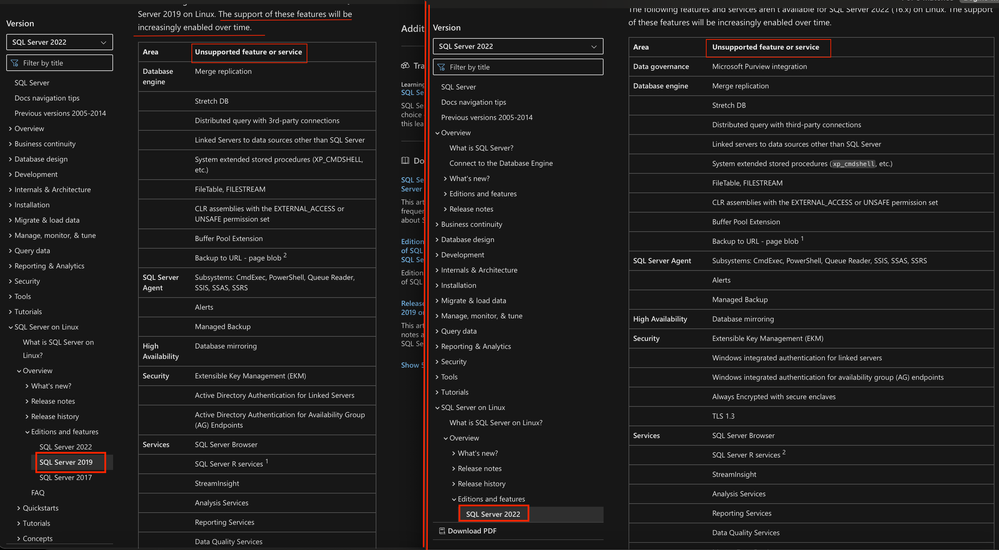
Task: Select SQL Server 2017 in the navigation tree
Action: (66, 477)
